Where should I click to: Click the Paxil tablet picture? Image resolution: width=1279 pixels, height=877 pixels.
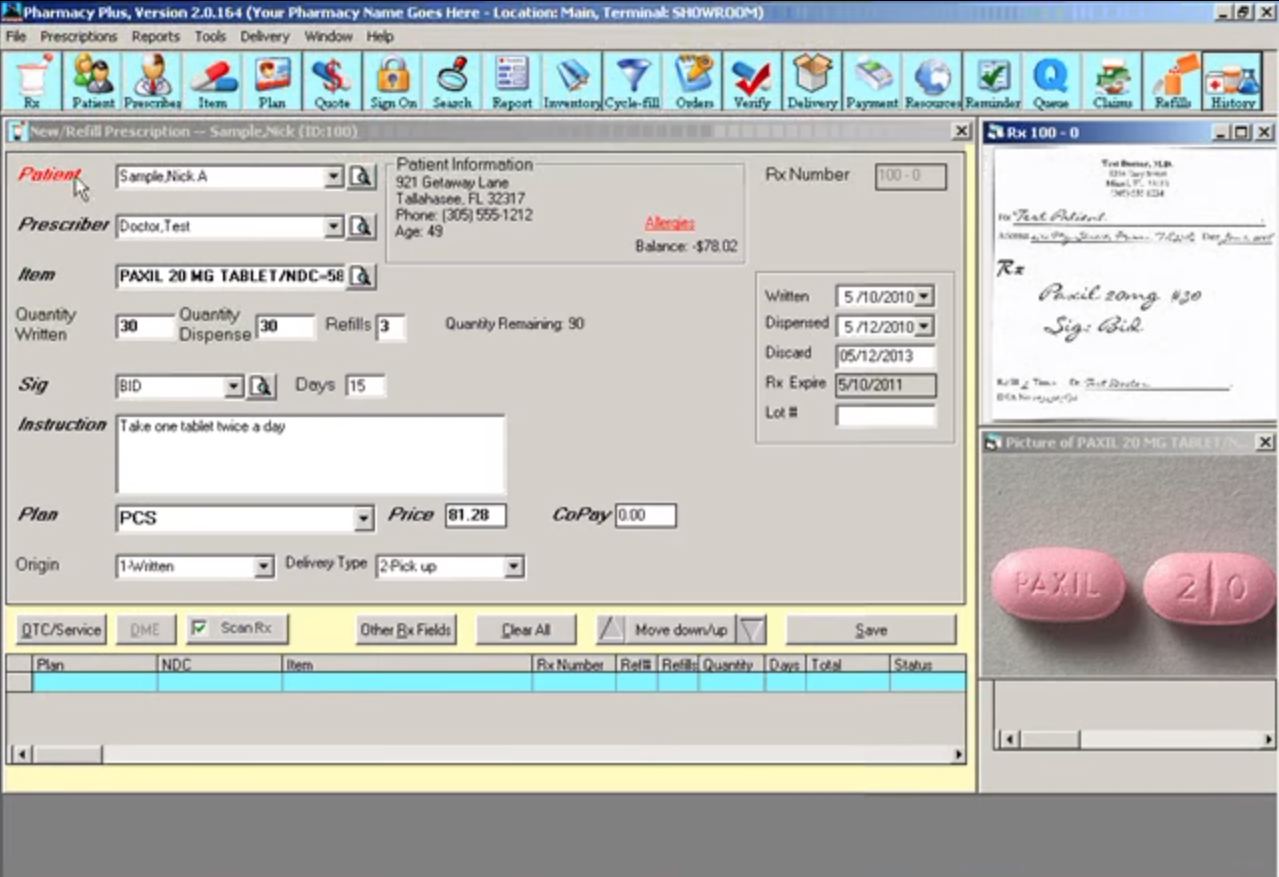point(1130,565)
